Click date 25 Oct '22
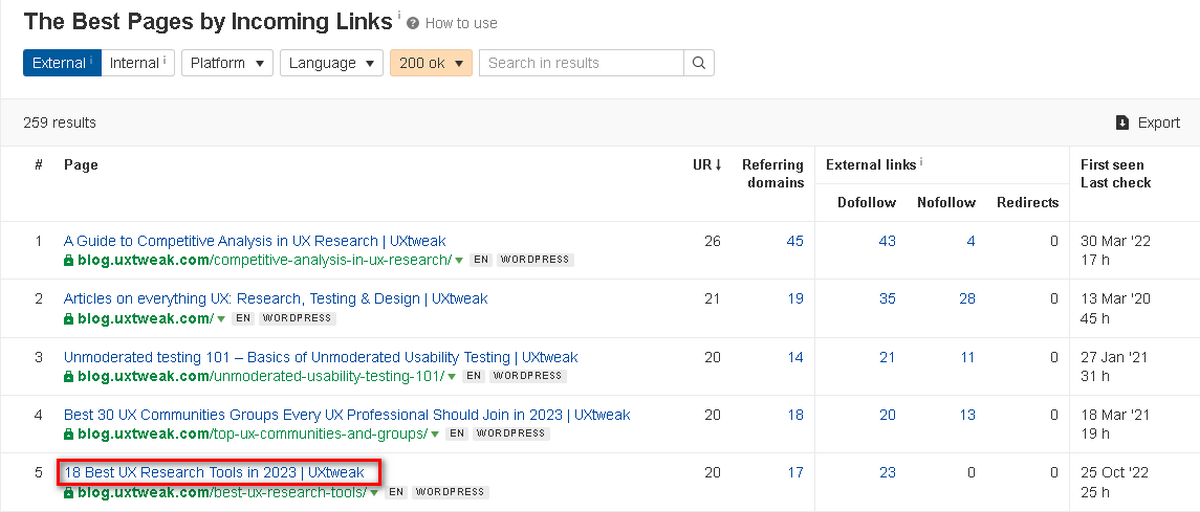Screen dimensions: 1200x512 [x=1115, y=473]
